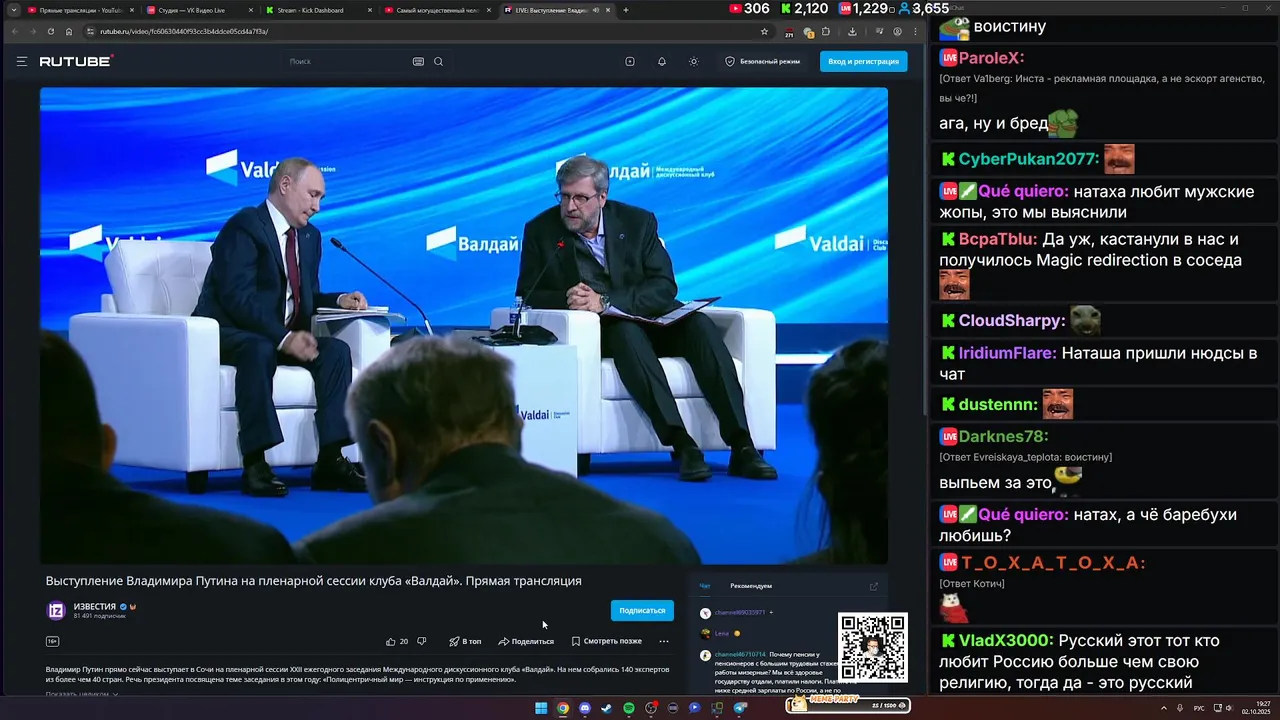Dislike the video with thumbs down

[421, 641]
